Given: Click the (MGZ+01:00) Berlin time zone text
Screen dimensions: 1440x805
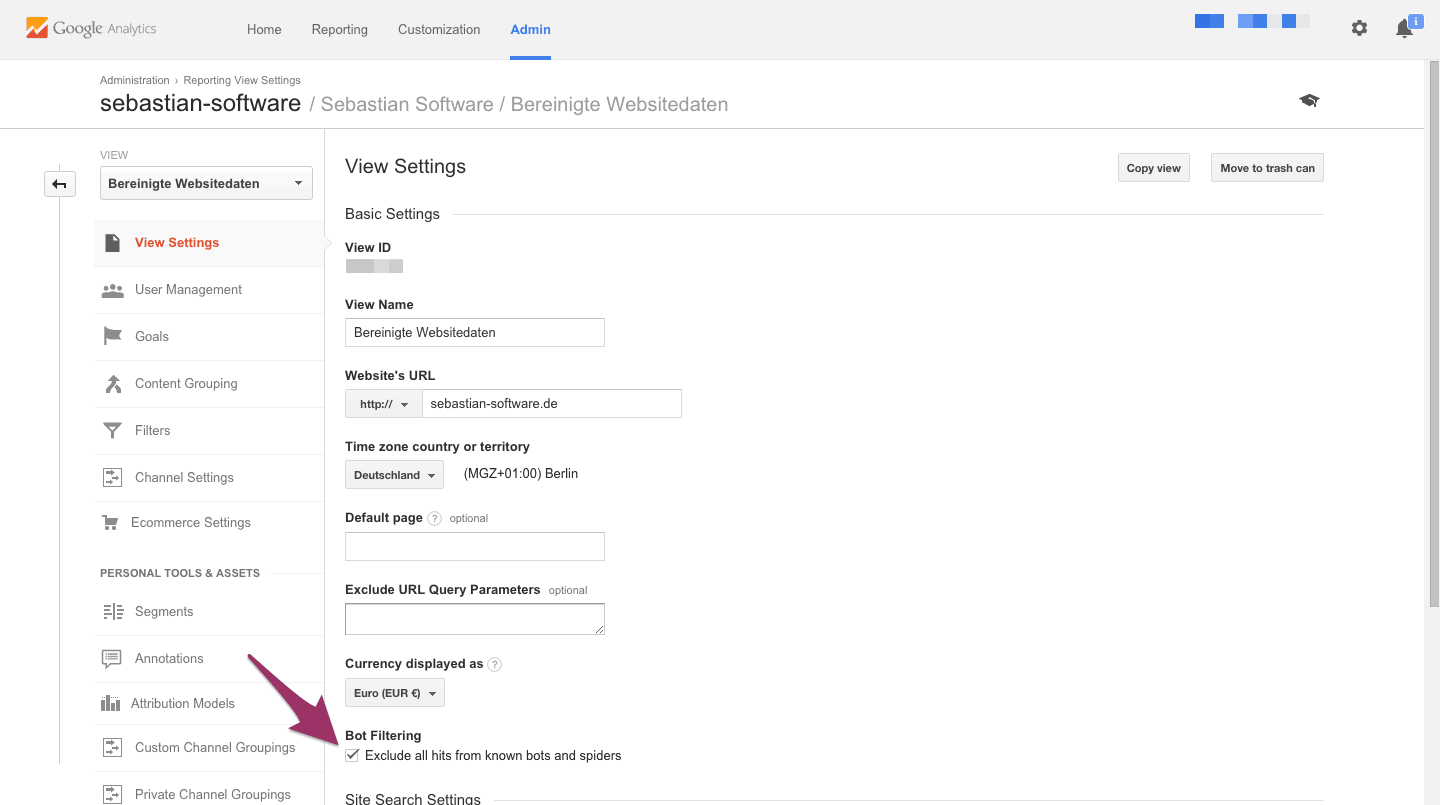Looking at the screenshot, I should click(521, 474).
